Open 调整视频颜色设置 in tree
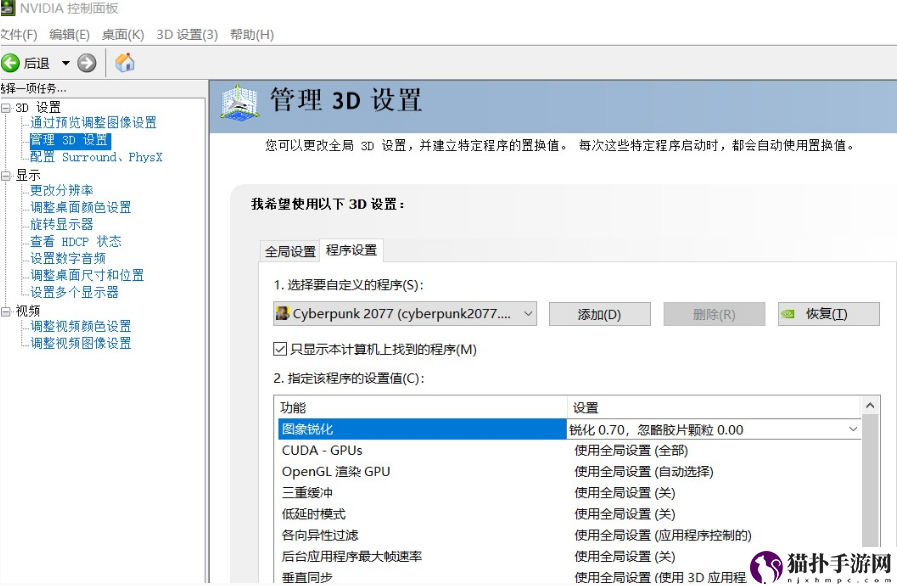This screenshot has height=586, width=897. click(81, 326)
